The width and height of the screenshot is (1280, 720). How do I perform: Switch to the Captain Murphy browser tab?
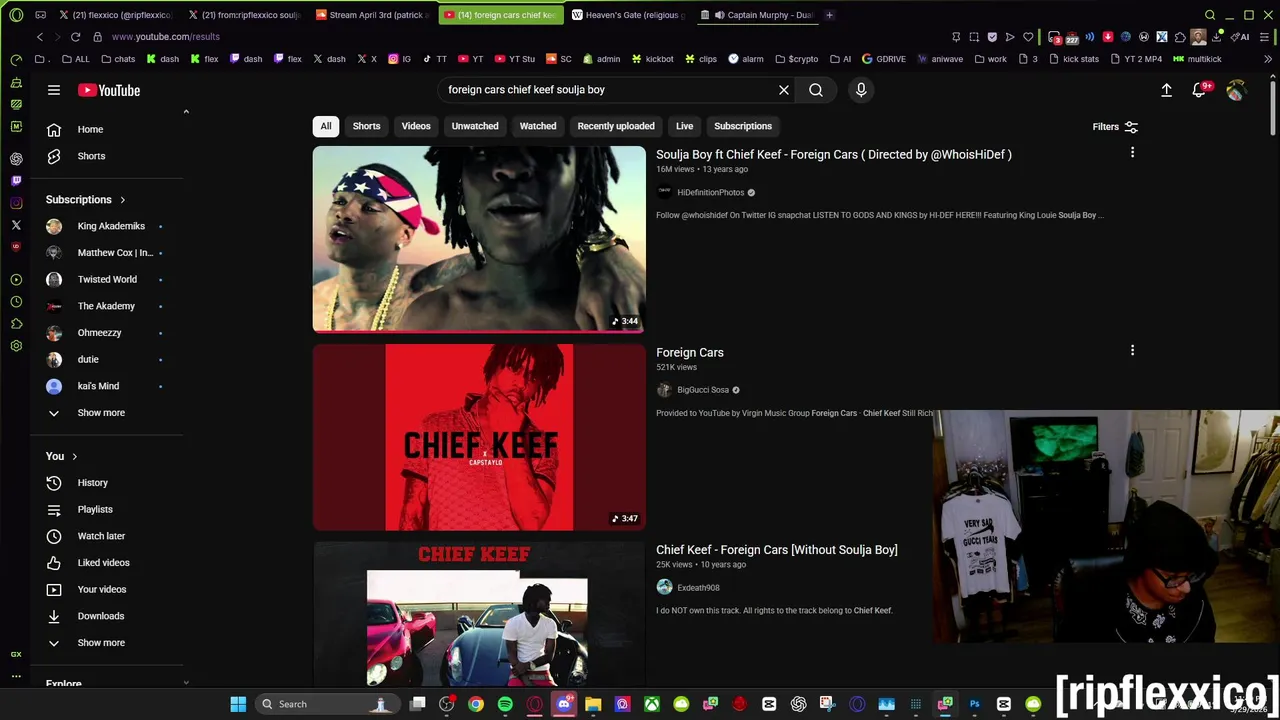tap(757, 15)
